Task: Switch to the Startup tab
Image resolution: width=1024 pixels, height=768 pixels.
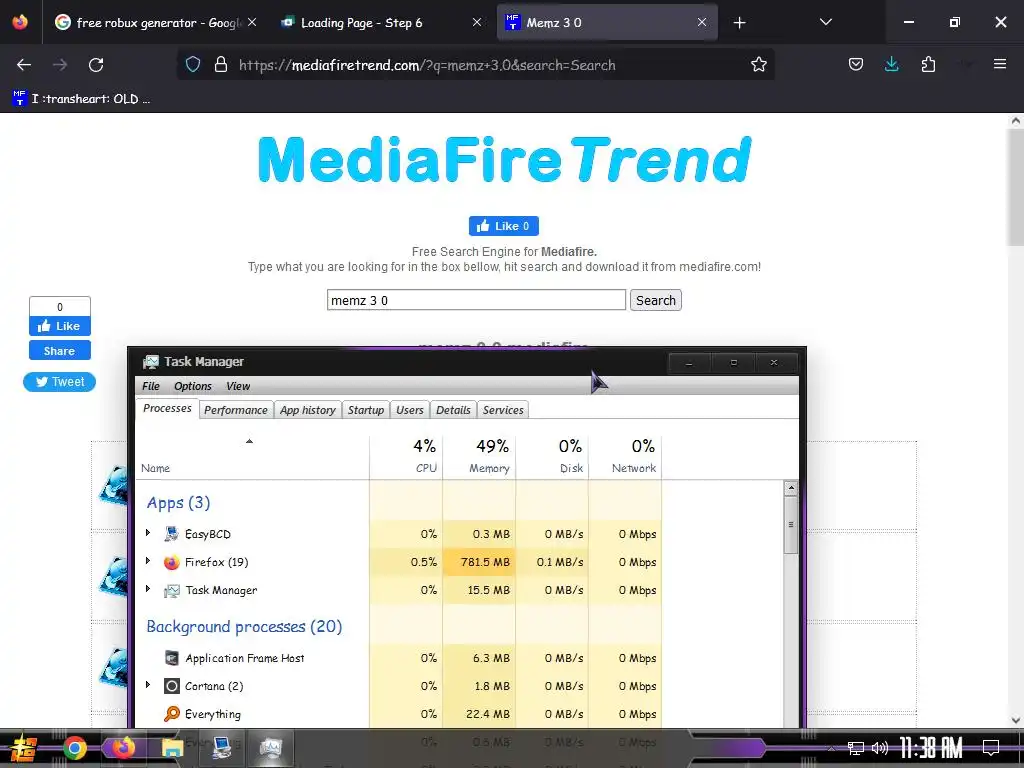Action: (365, 410)
